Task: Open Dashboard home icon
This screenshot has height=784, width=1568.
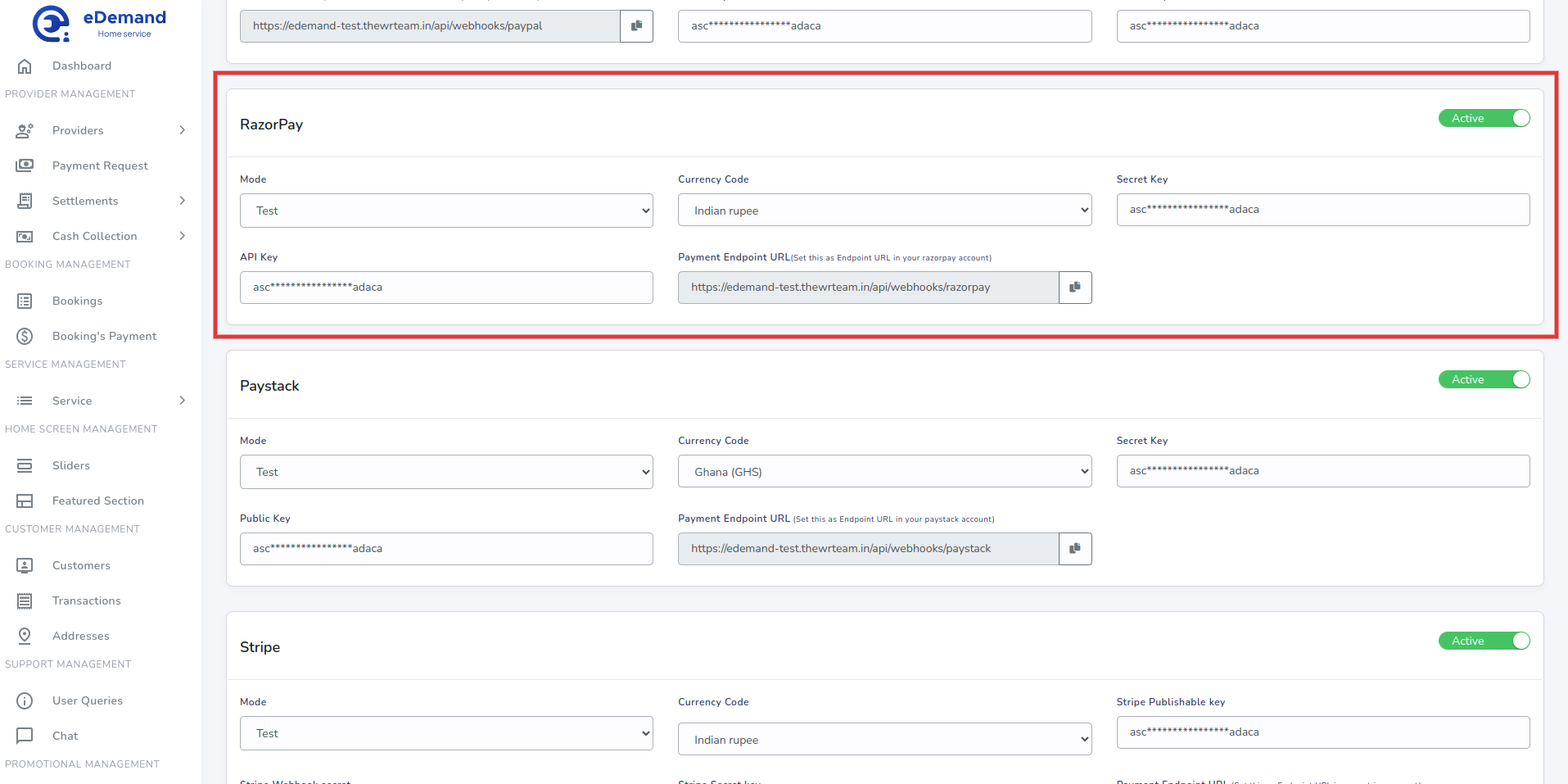Action: (x=25, y=66)
